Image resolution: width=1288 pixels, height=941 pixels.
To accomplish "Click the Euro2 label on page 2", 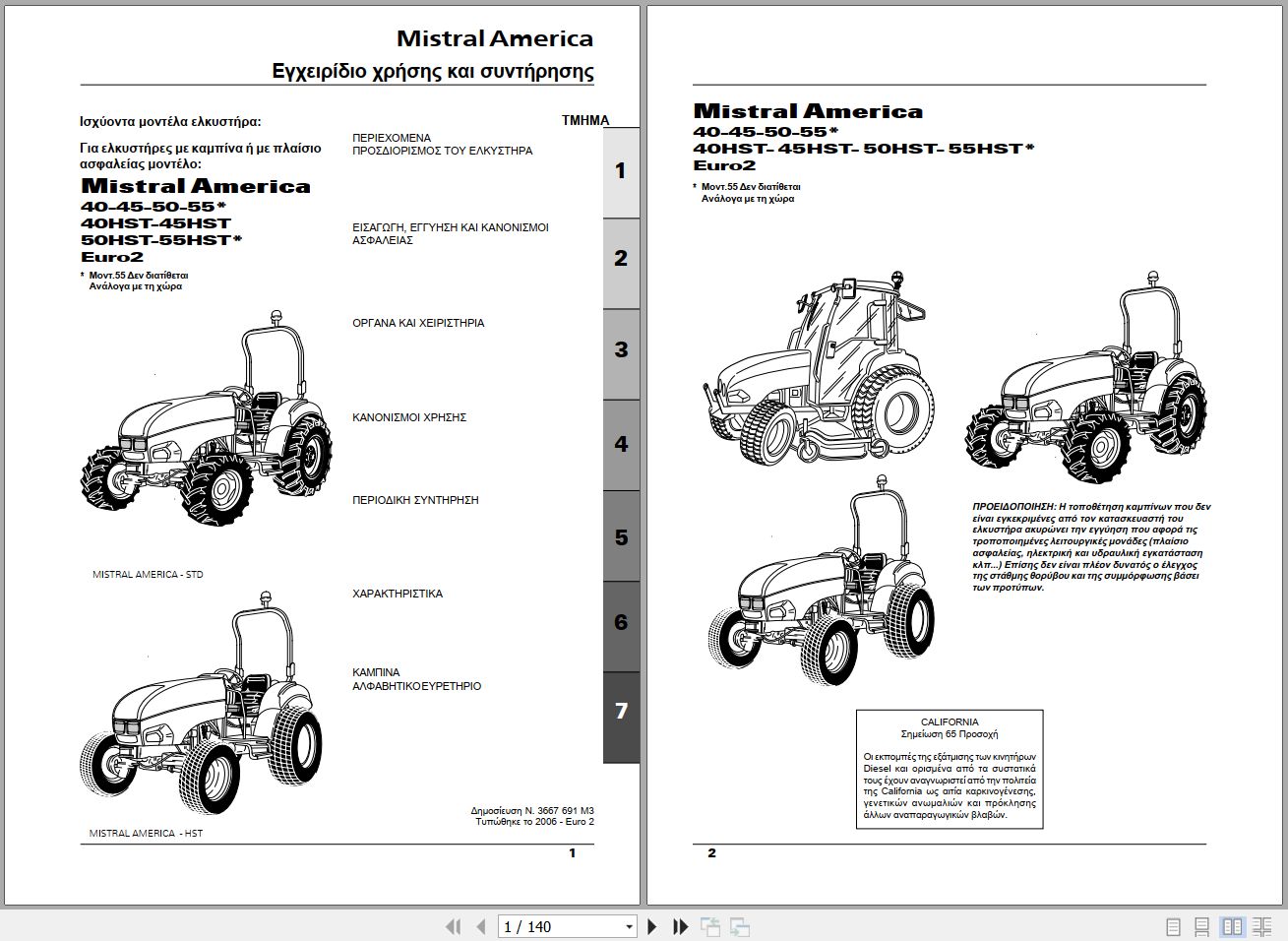I will [x=724, y=165].
